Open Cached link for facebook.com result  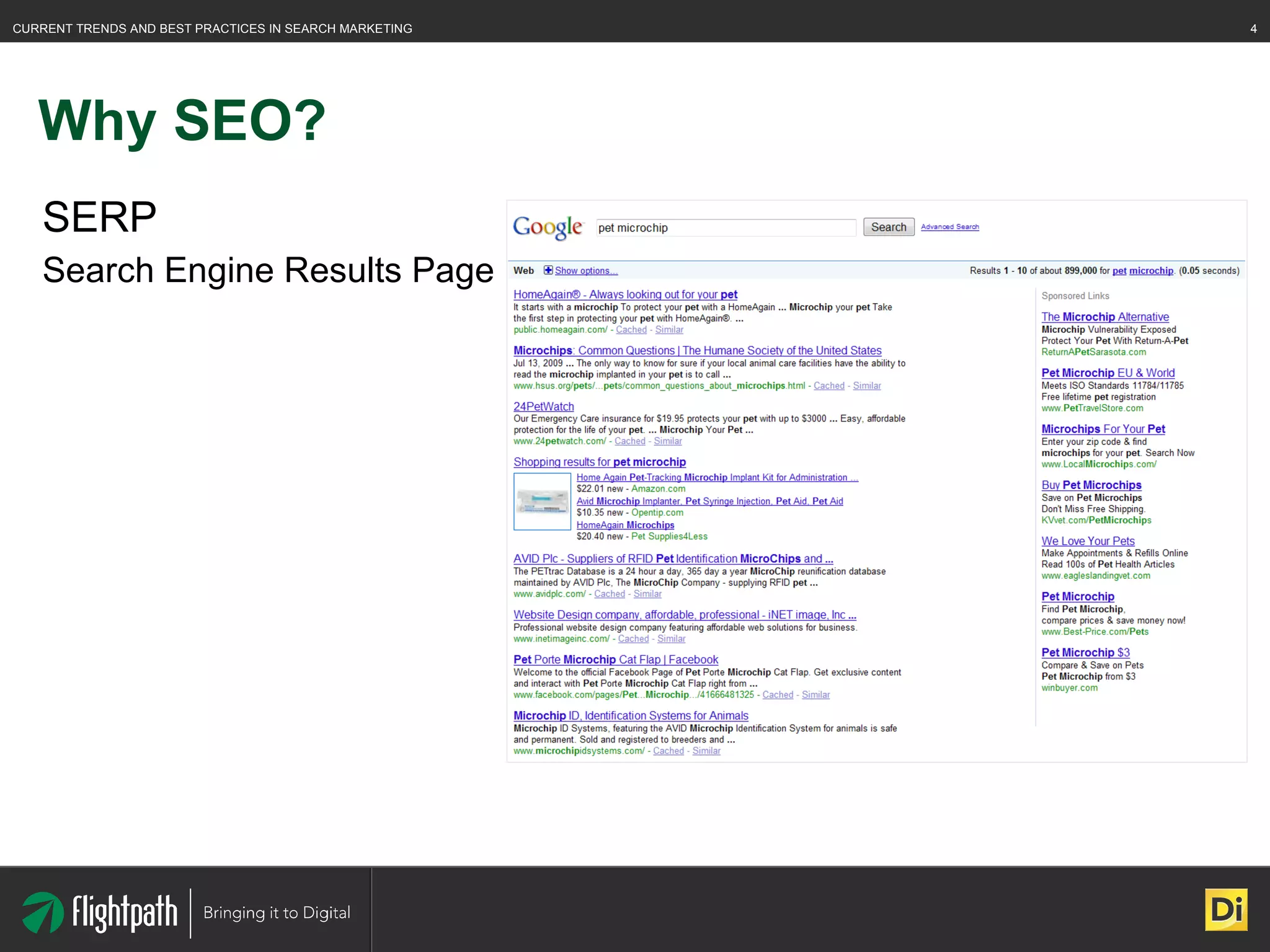(778, 695)
